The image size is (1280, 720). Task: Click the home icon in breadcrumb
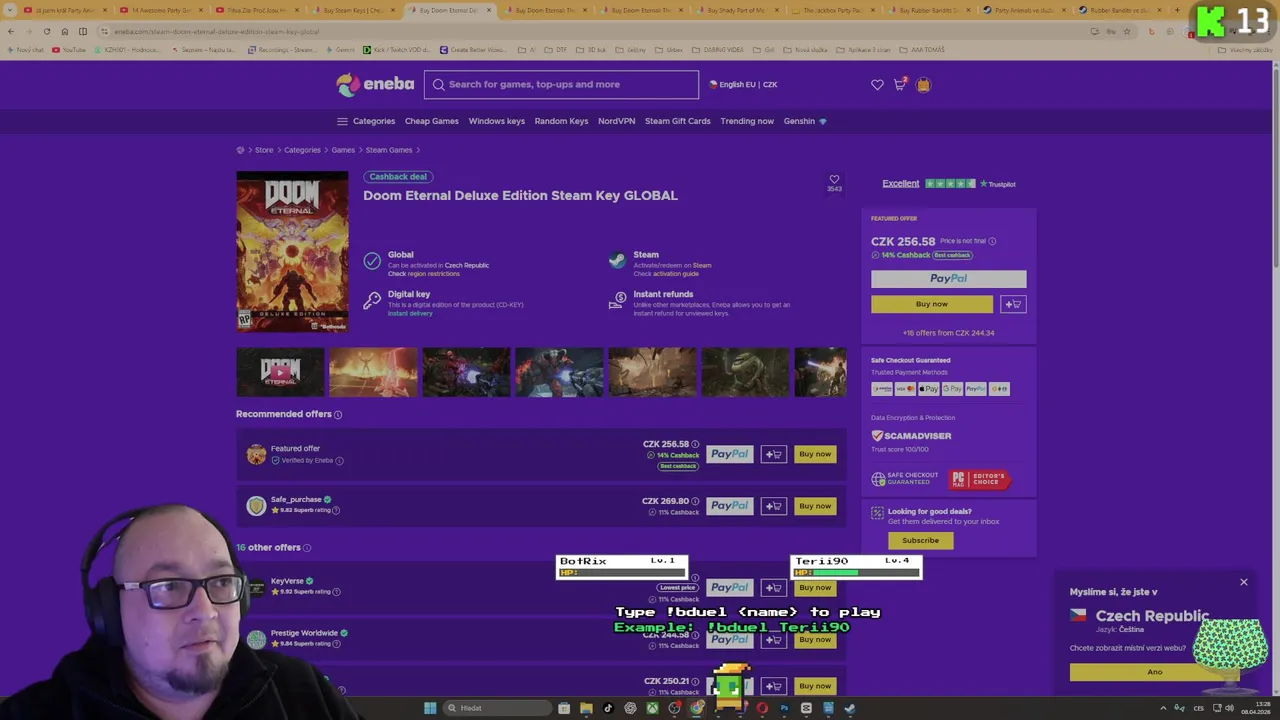[240, 150]
